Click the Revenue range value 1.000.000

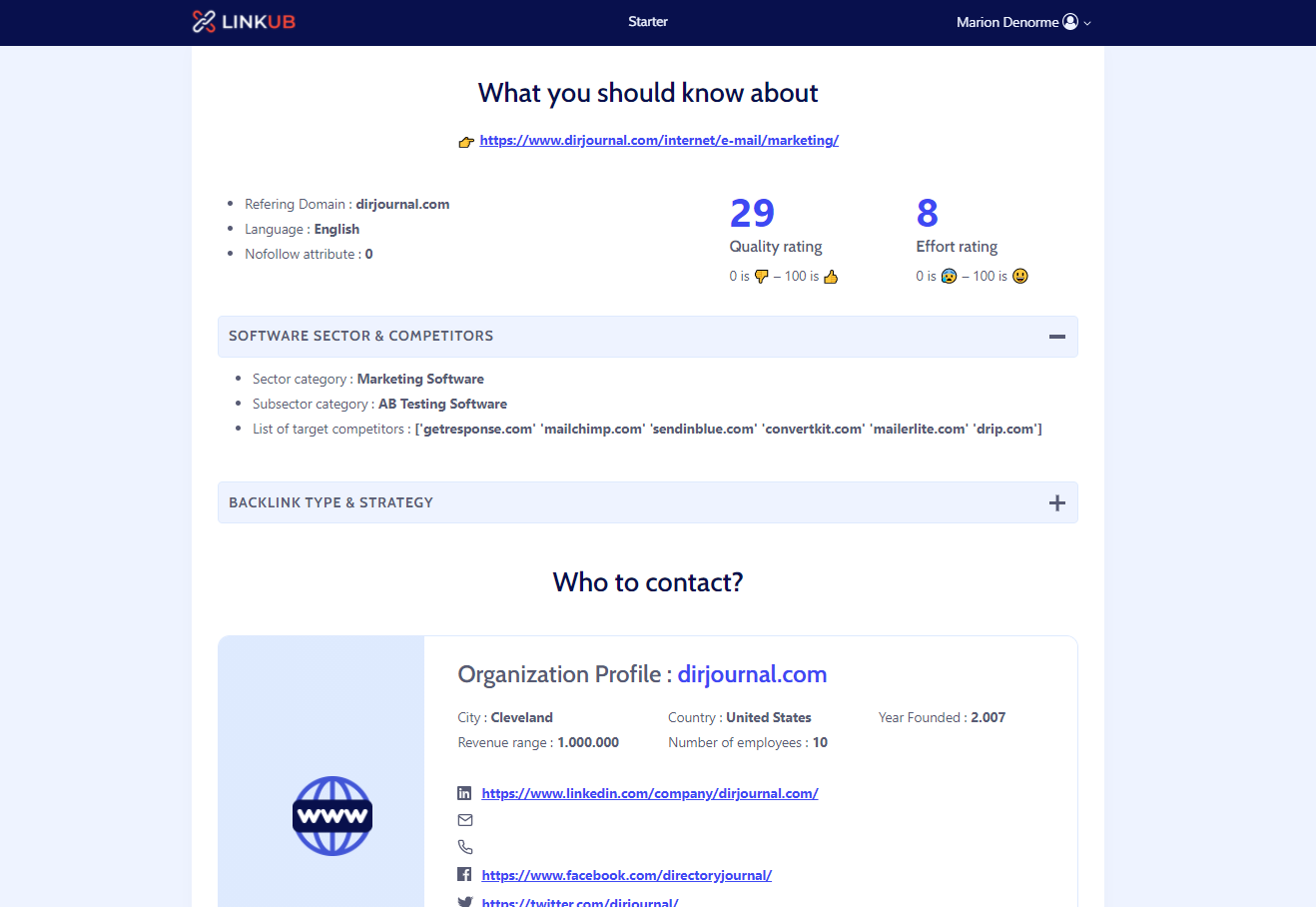pos(588,742)
